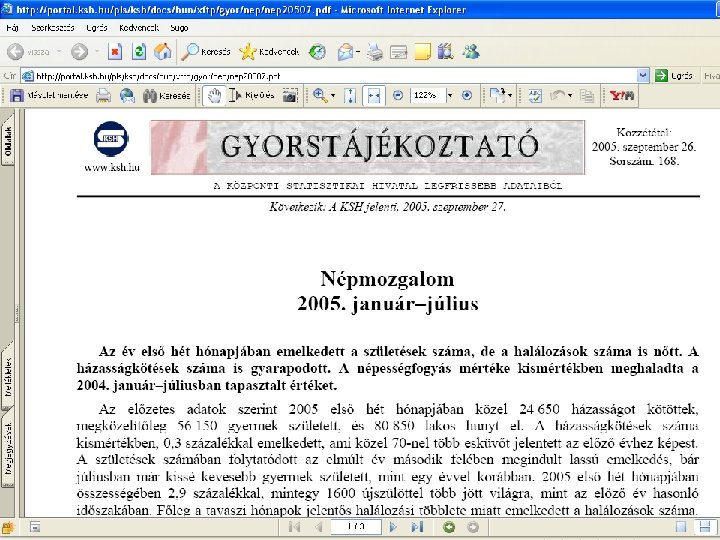Viewport: 720px width, 540px height.
Task: Open the Kedvencek favorites star button
Action: point(269,52)
